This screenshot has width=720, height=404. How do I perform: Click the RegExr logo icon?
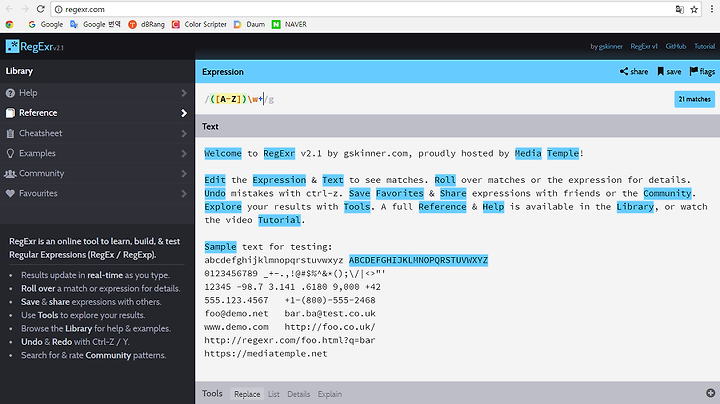(12, 46)
